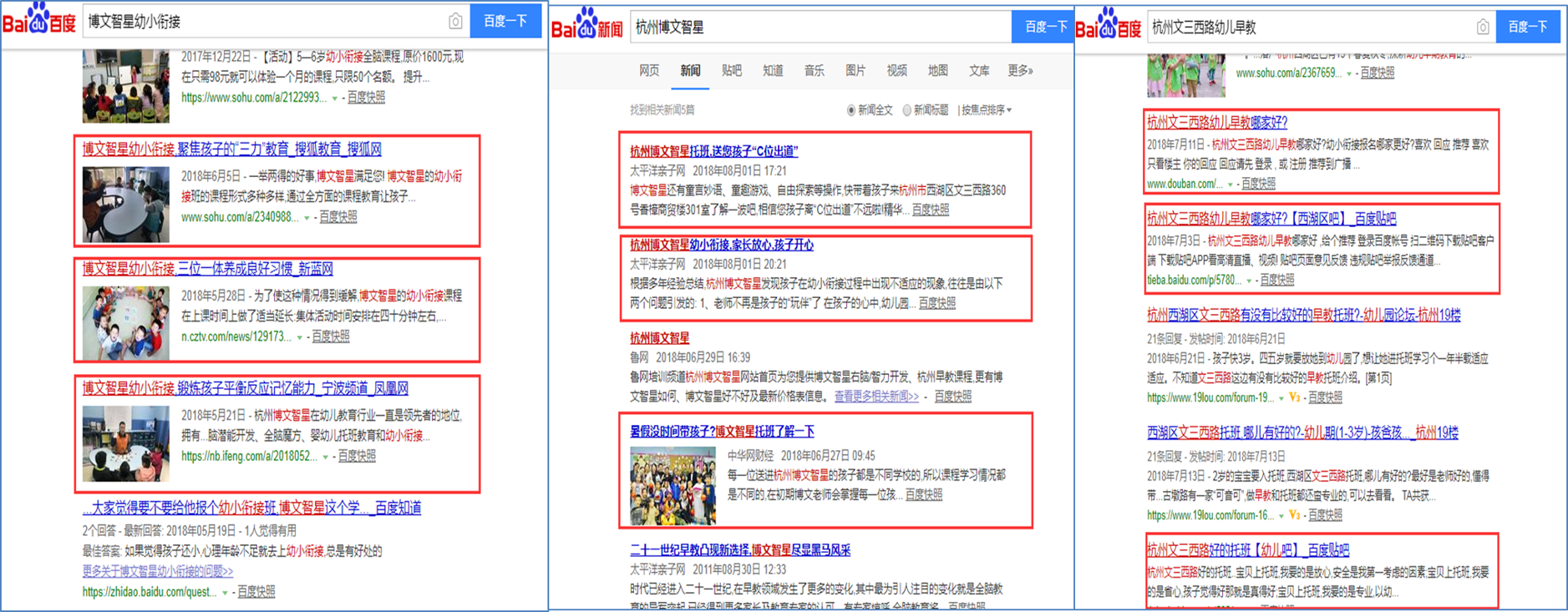Switch to the 图片 tab
Image resolution: width=1568 pixels, height=612 pixels.
(x=855, y=71)
